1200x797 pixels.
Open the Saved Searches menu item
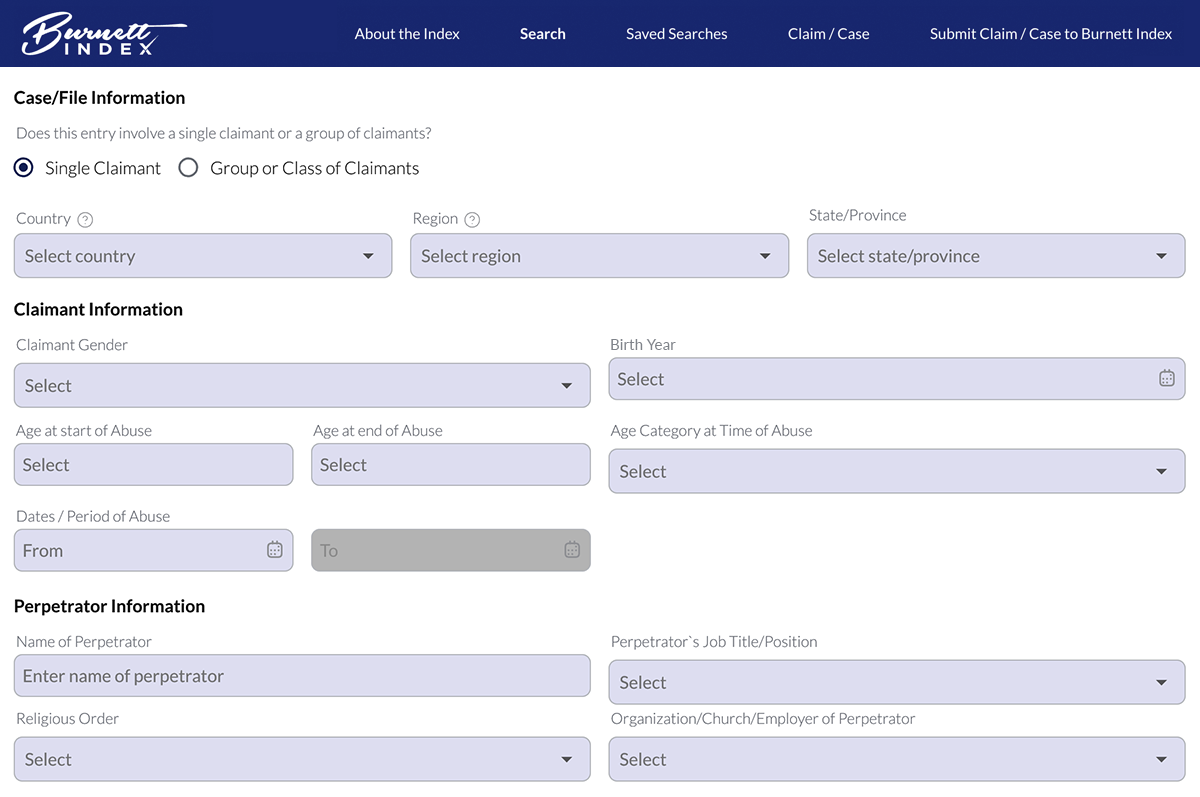[x=676, y=34]
